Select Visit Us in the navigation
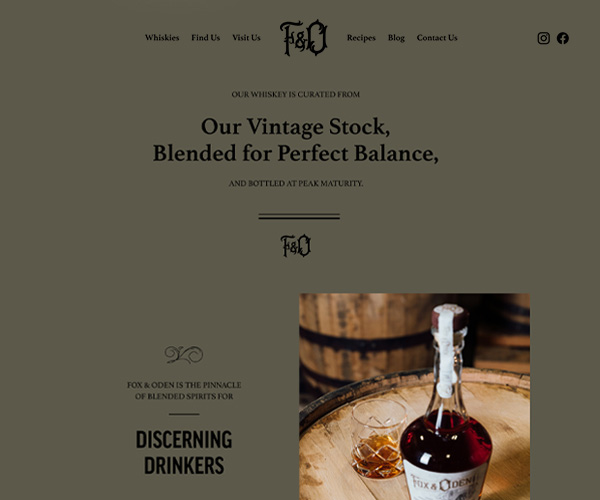 [x=246, y=37]
